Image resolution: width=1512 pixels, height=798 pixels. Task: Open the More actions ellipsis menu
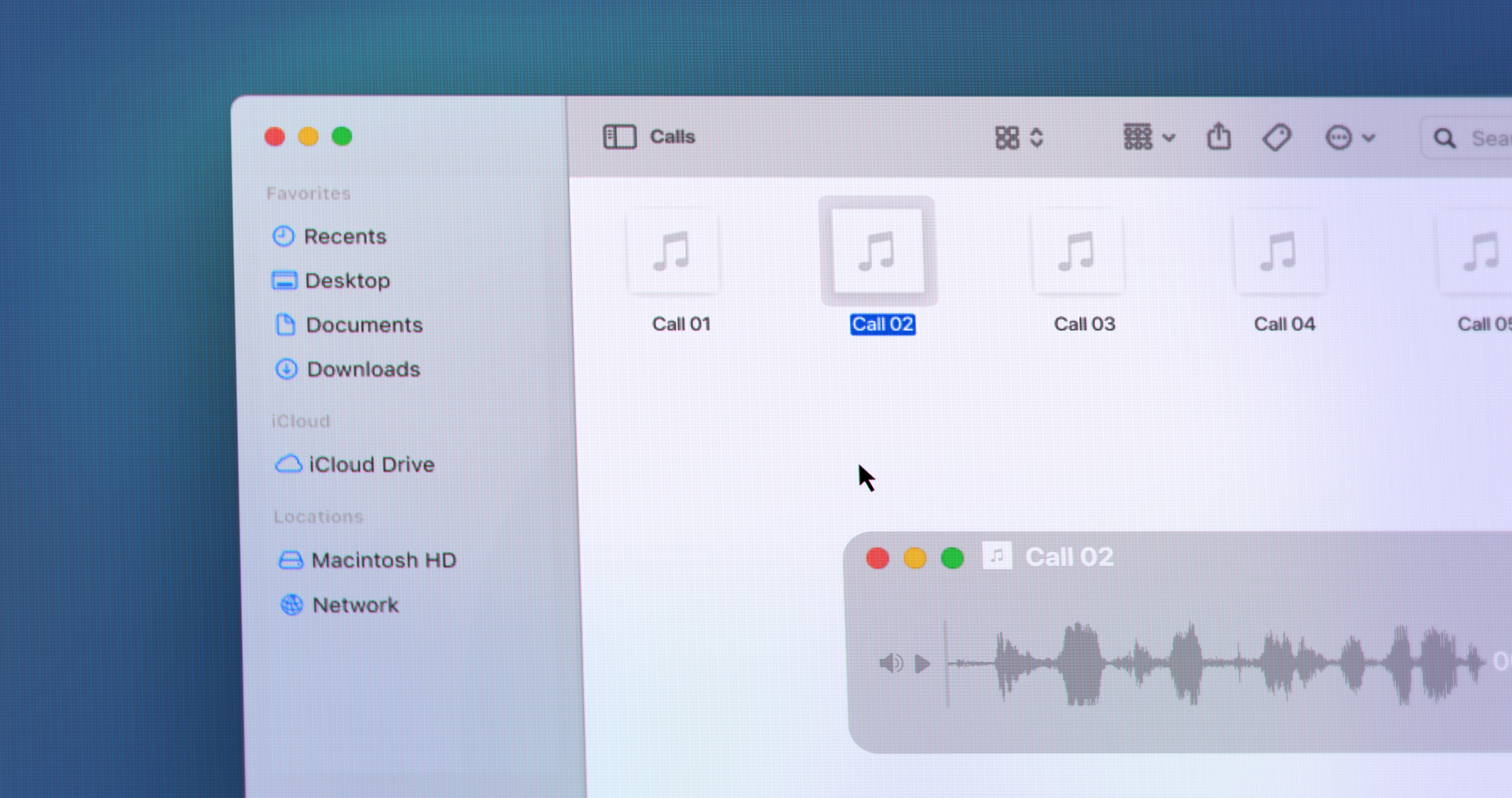[x=1349, y=138]
